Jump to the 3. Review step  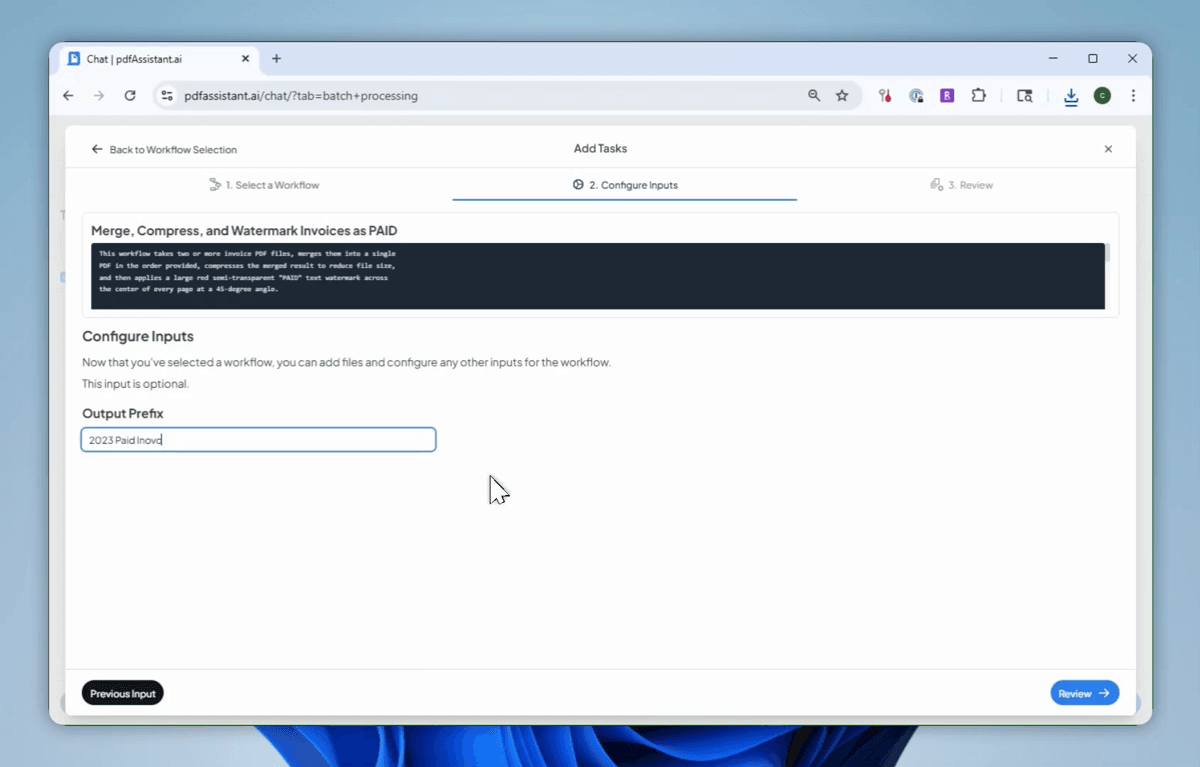coord(961,185)
